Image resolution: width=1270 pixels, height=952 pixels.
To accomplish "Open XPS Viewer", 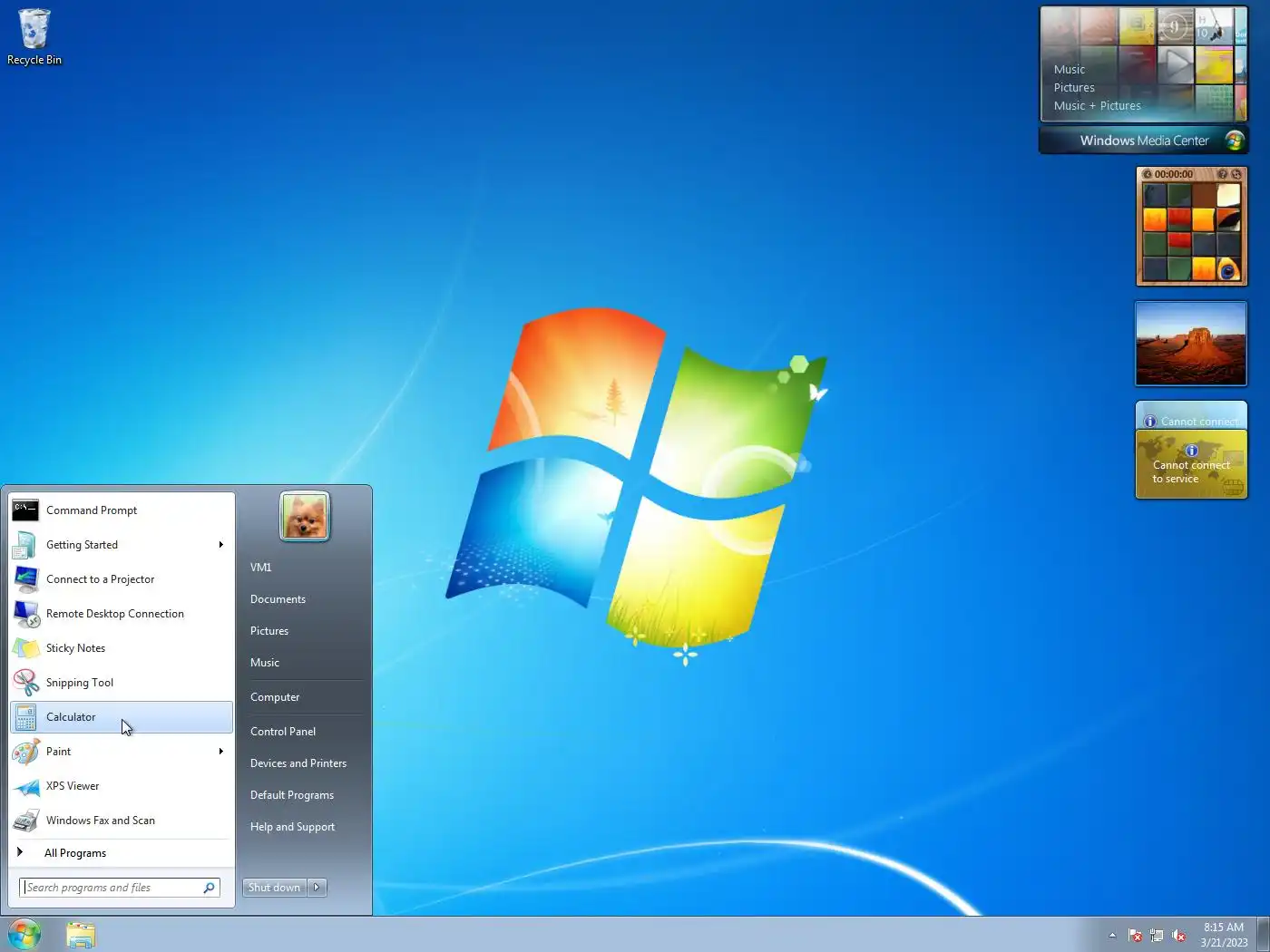I will point(122,786).
